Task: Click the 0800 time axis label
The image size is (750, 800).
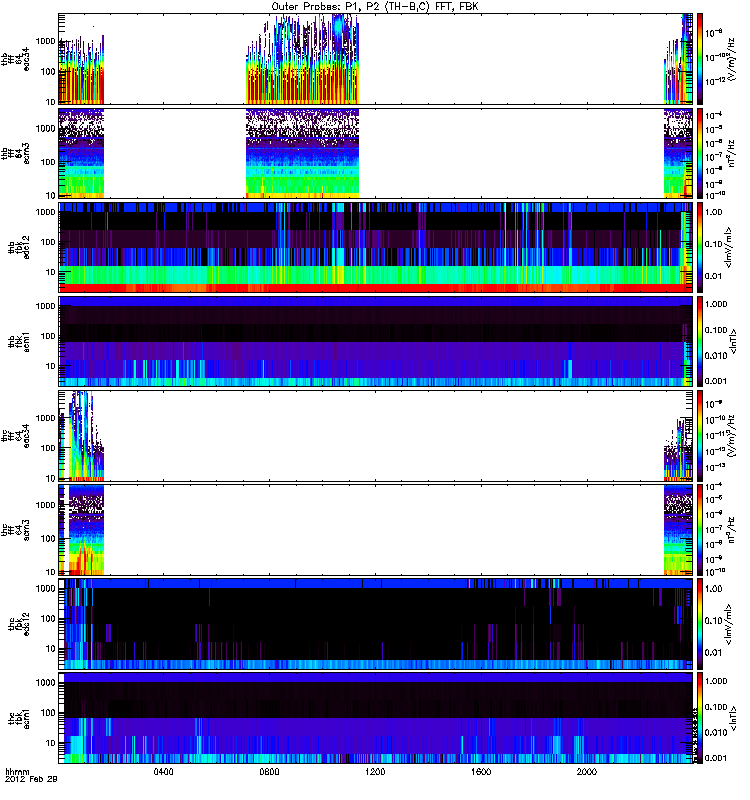Action: pyautogui.click(x=269, y=772)
